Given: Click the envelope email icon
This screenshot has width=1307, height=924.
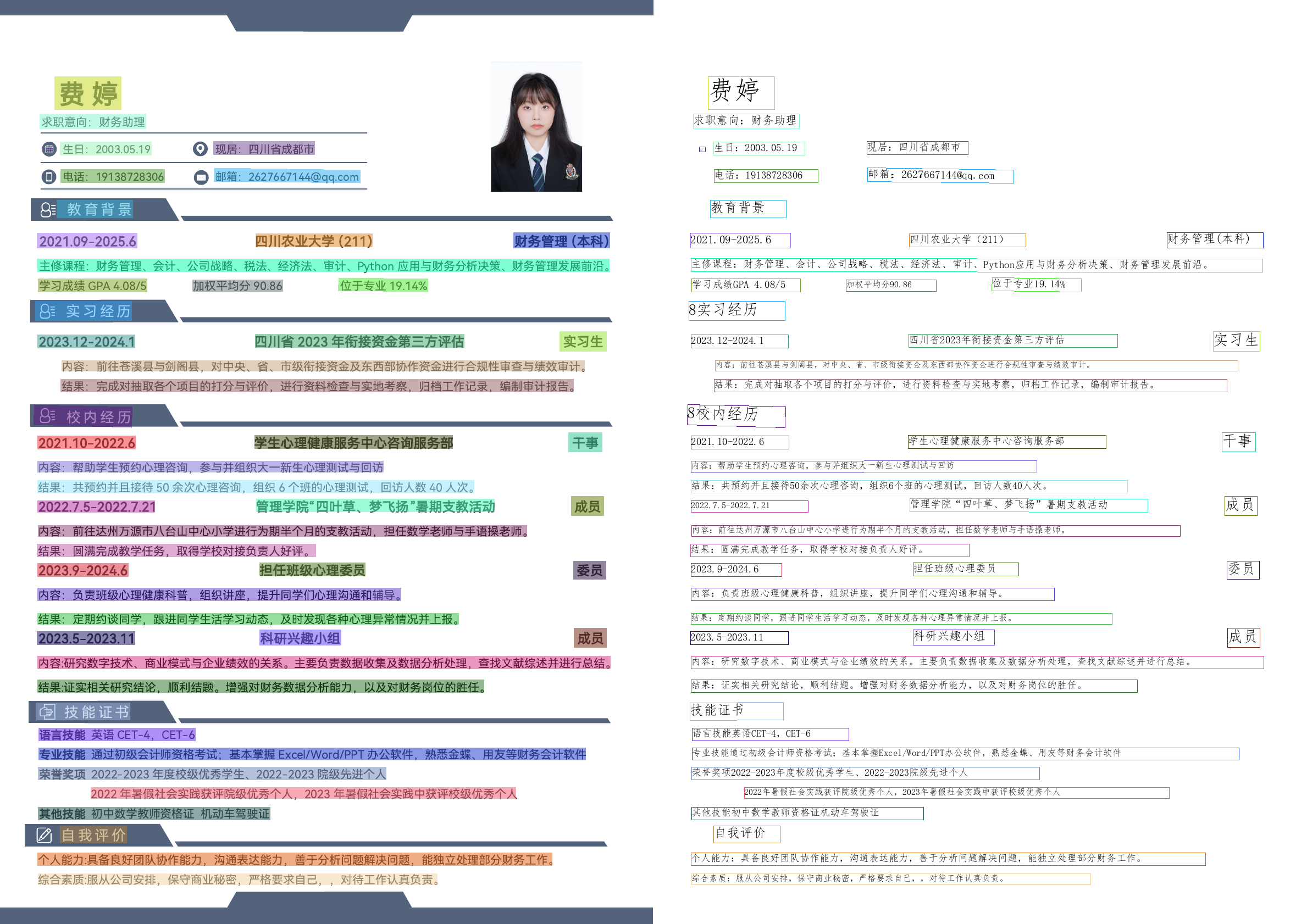Looking at the screenshot, I should (201, 177).
